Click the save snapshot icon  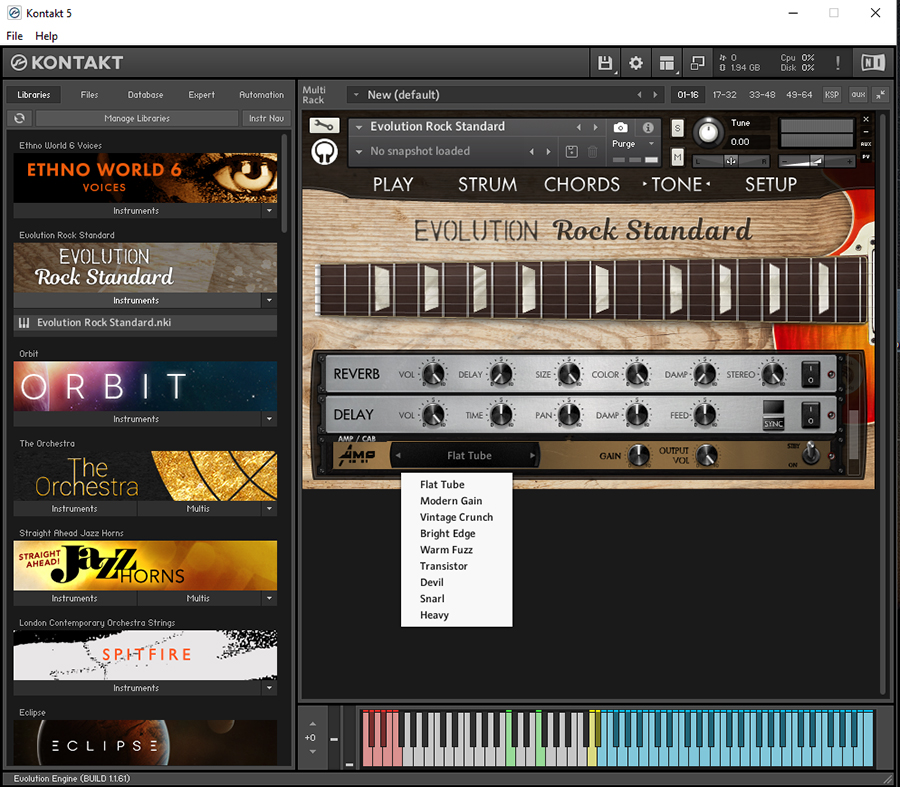pyautogui.click(x=572, y=152)
